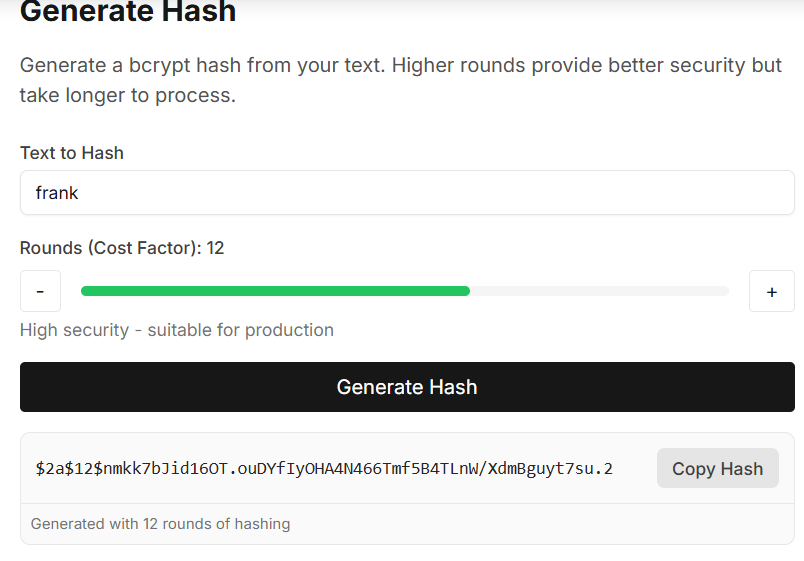The width and height of the screenshot is (804, 561).
Task: Click the gray unfilled part of rounds slider
Action: point(600,291)
